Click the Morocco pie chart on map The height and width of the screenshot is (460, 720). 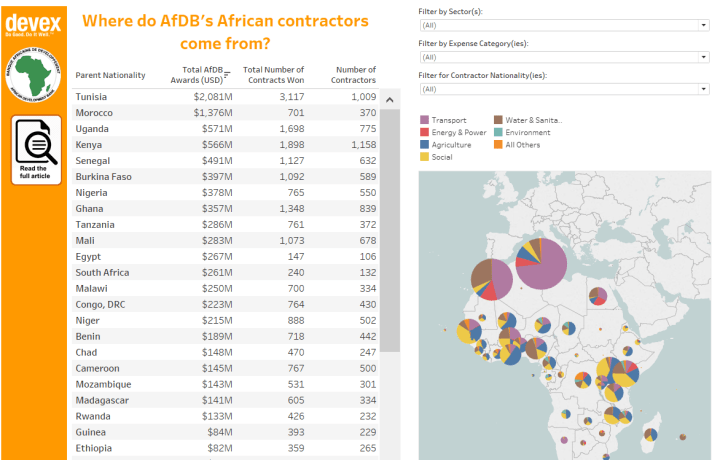[x=492, y=279]
